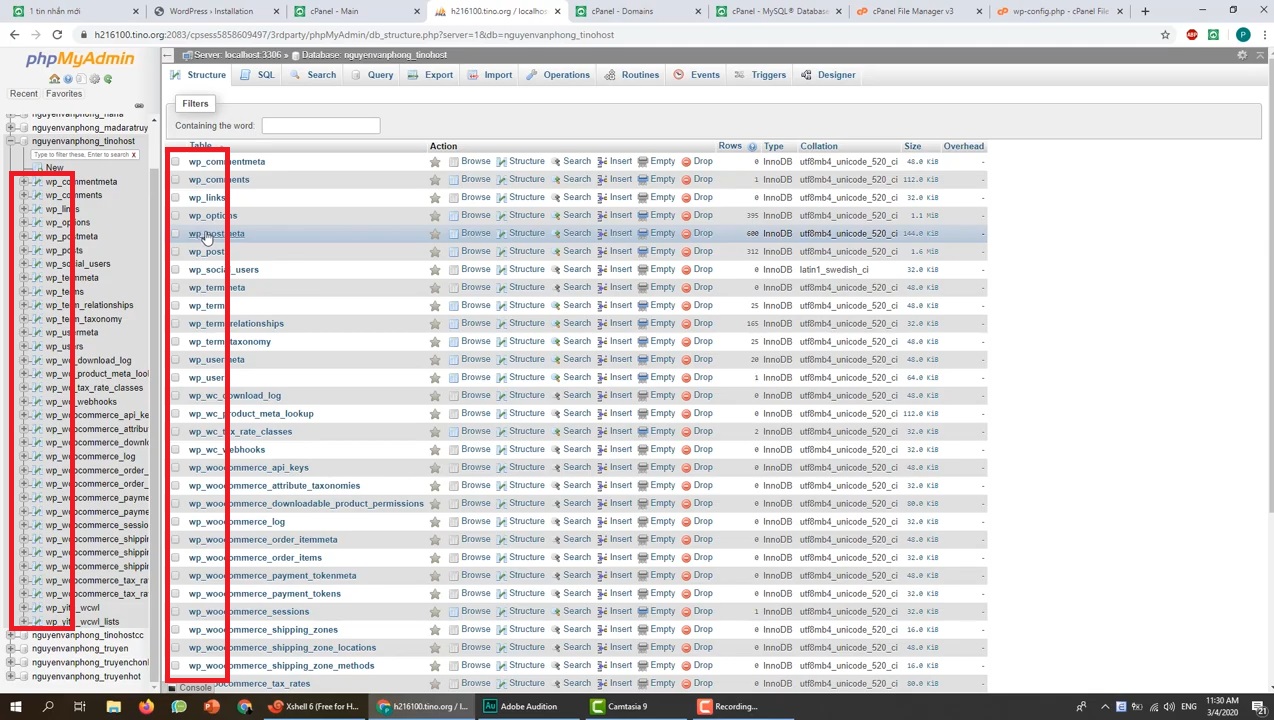Open Xshell 6 from the taskbar
This screenshot has width=1274, height=720.
point(314,707)
